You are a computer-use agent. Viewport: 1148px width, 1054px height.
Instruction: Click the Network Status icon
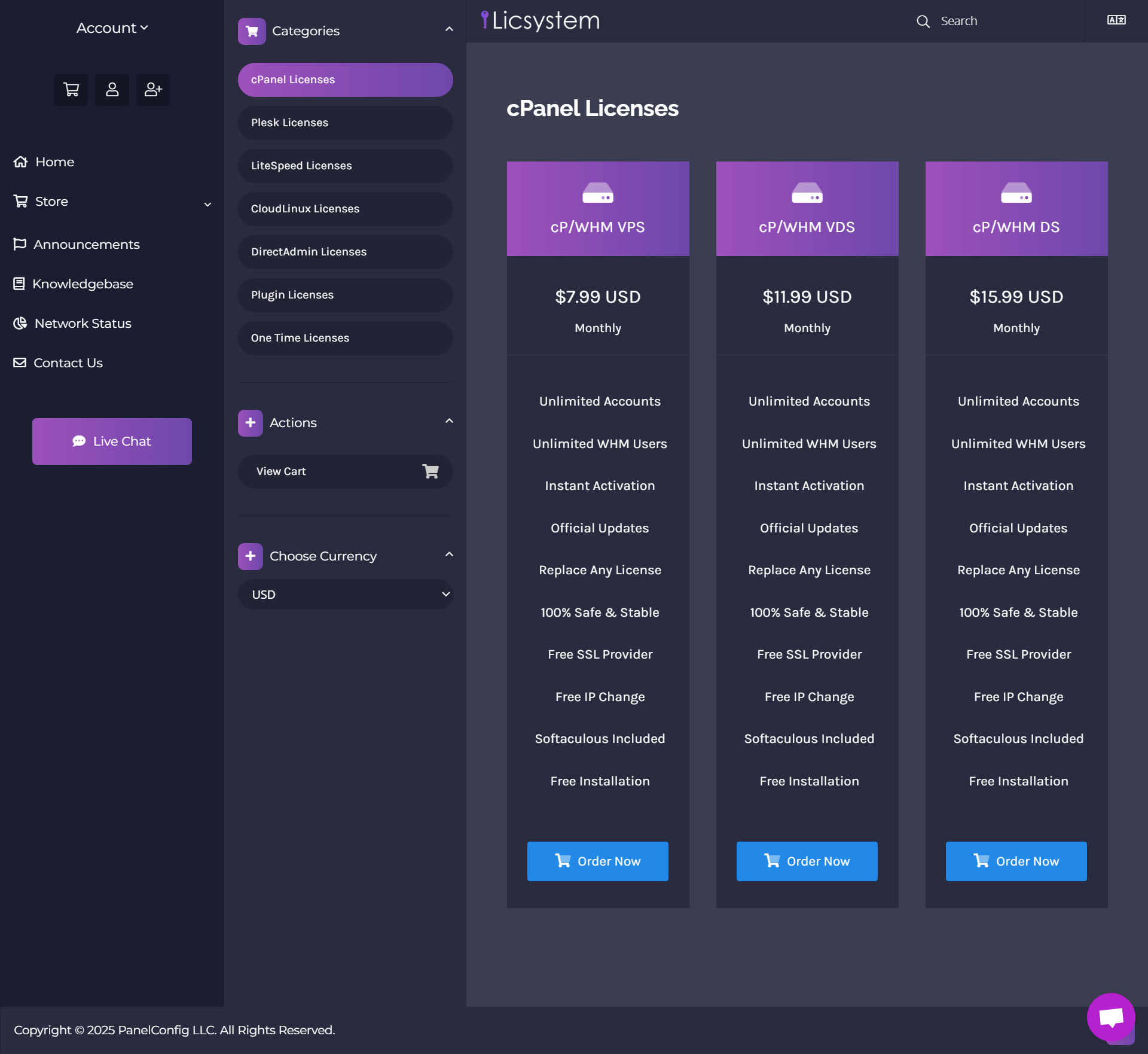[x=20, y=323]
